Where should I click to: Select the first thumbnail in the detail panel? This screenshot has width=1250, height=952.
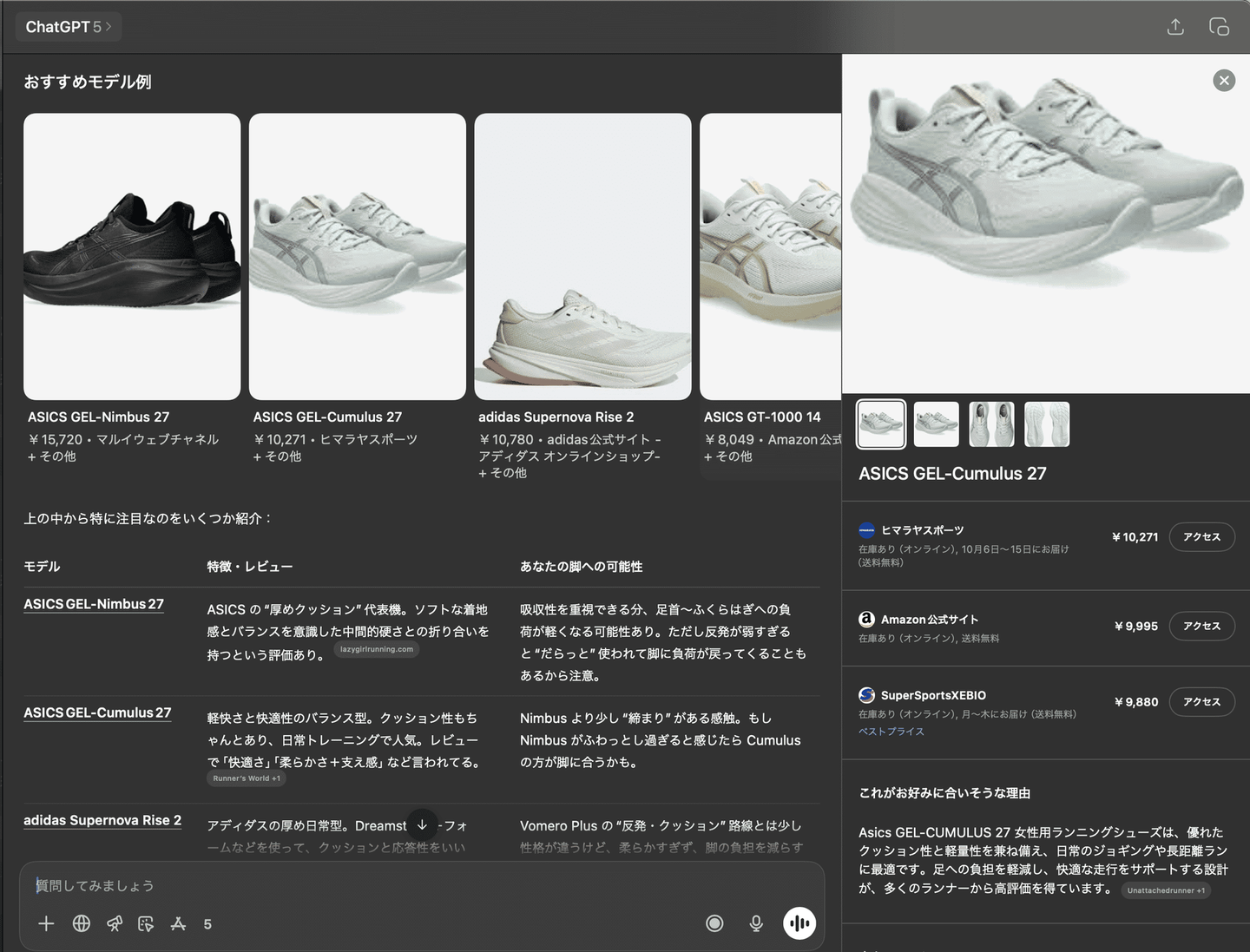point(881,424)
